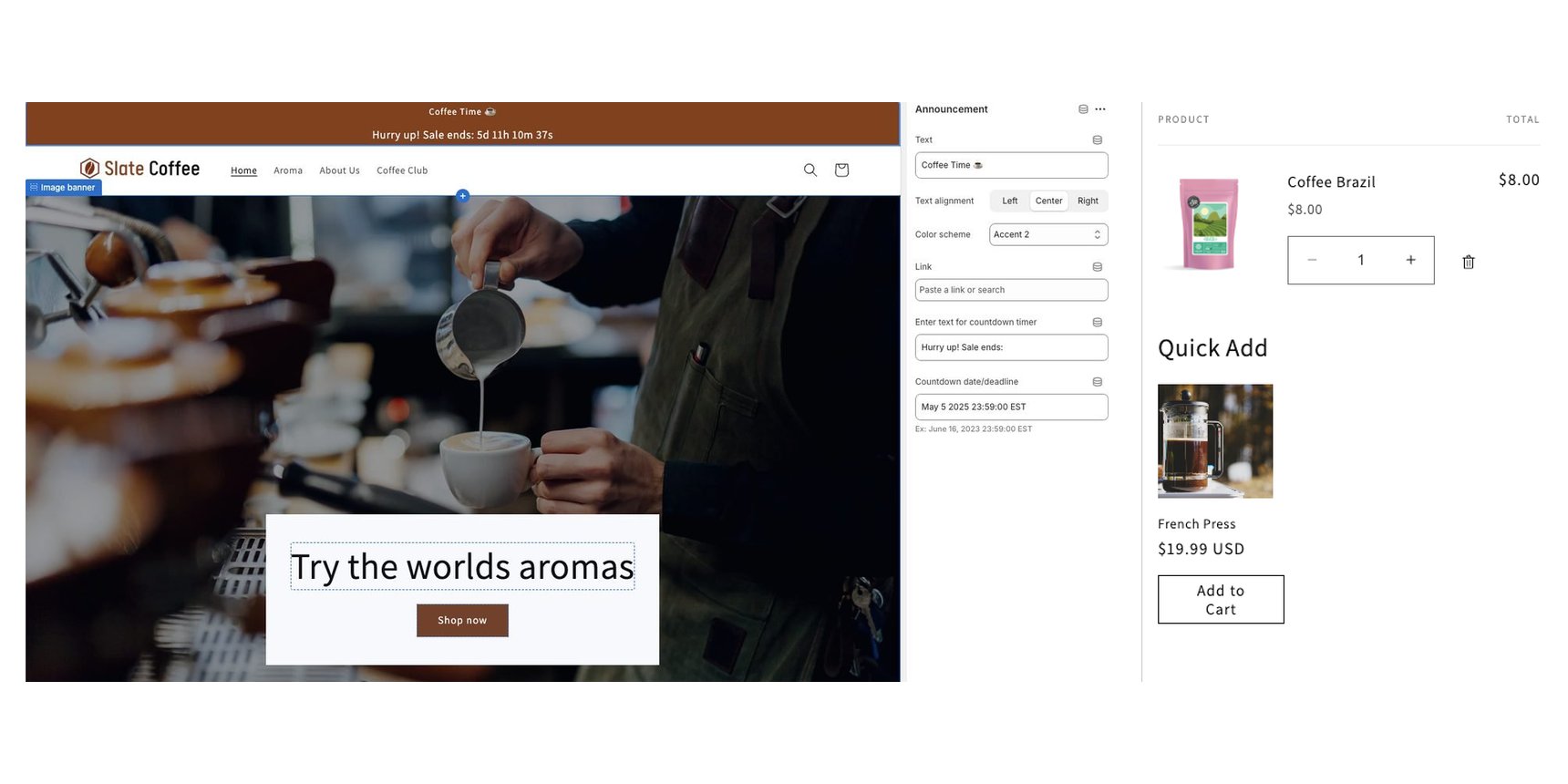This screenshot has width=1568, height=784.
Task: Open the storefront search icon
Action: point(810,170)
